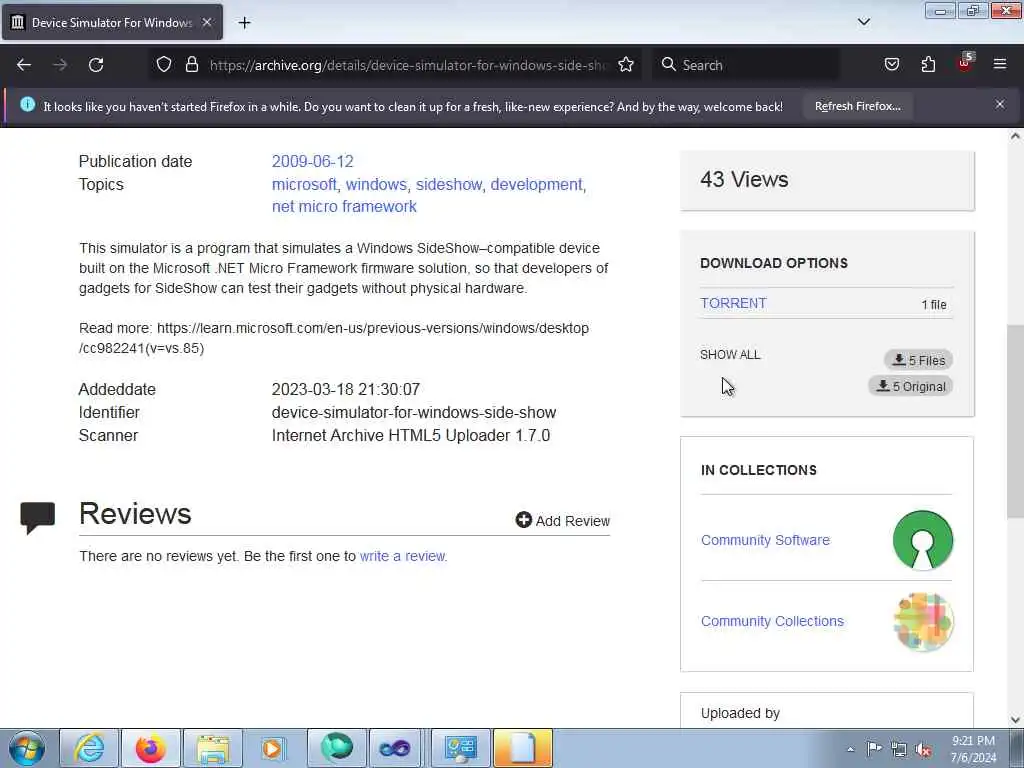Click Add Review plus button
This screenshot has width=1024, height=768.
(x=562, y=520)
